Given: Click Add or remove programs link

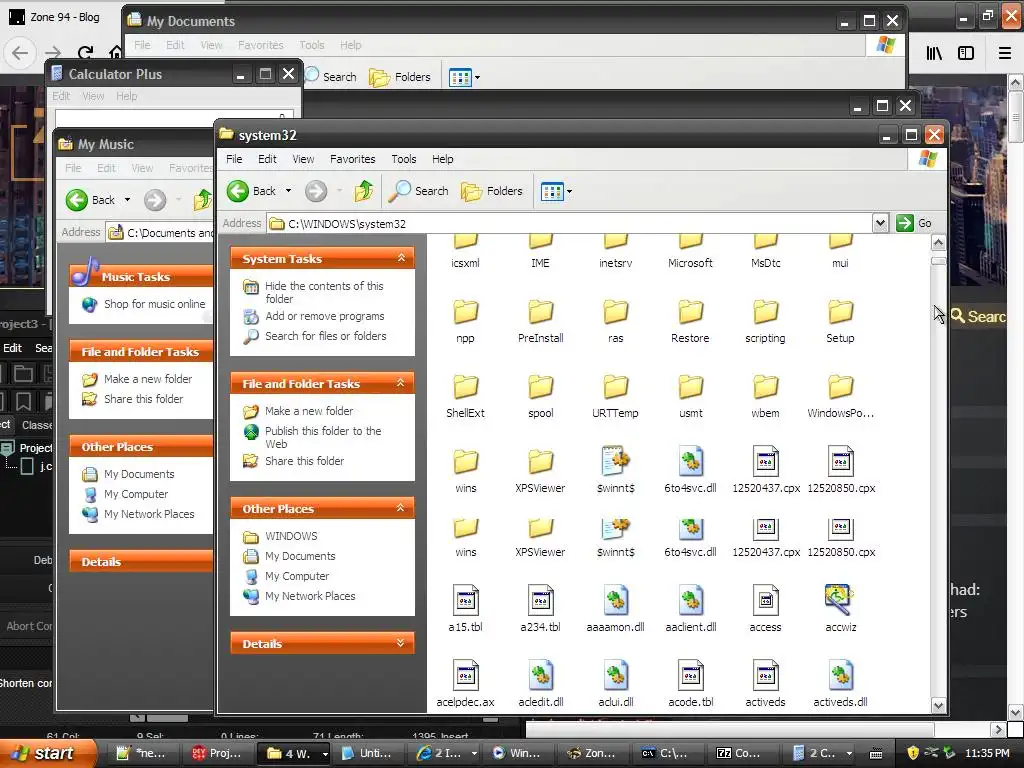Looking at the screenshot, I should [325, 316].
